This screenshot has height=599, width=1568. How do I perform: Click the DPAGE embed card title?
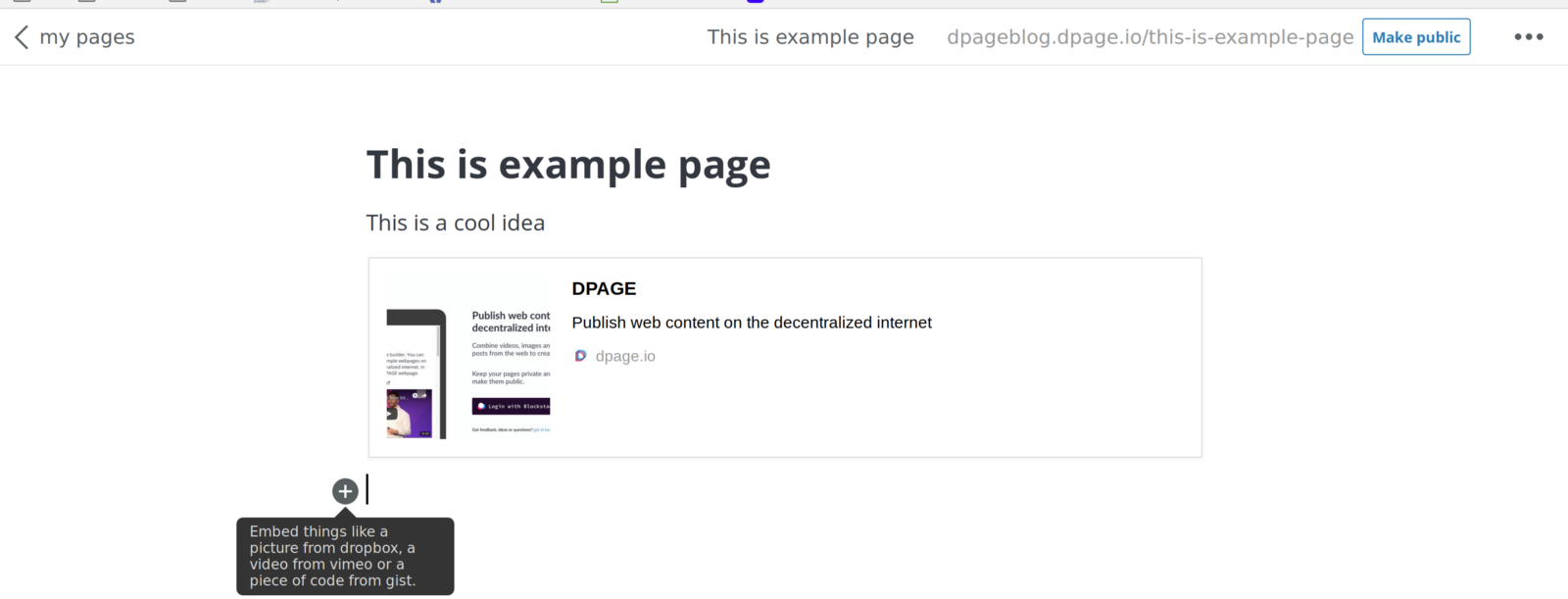point(604,288)
